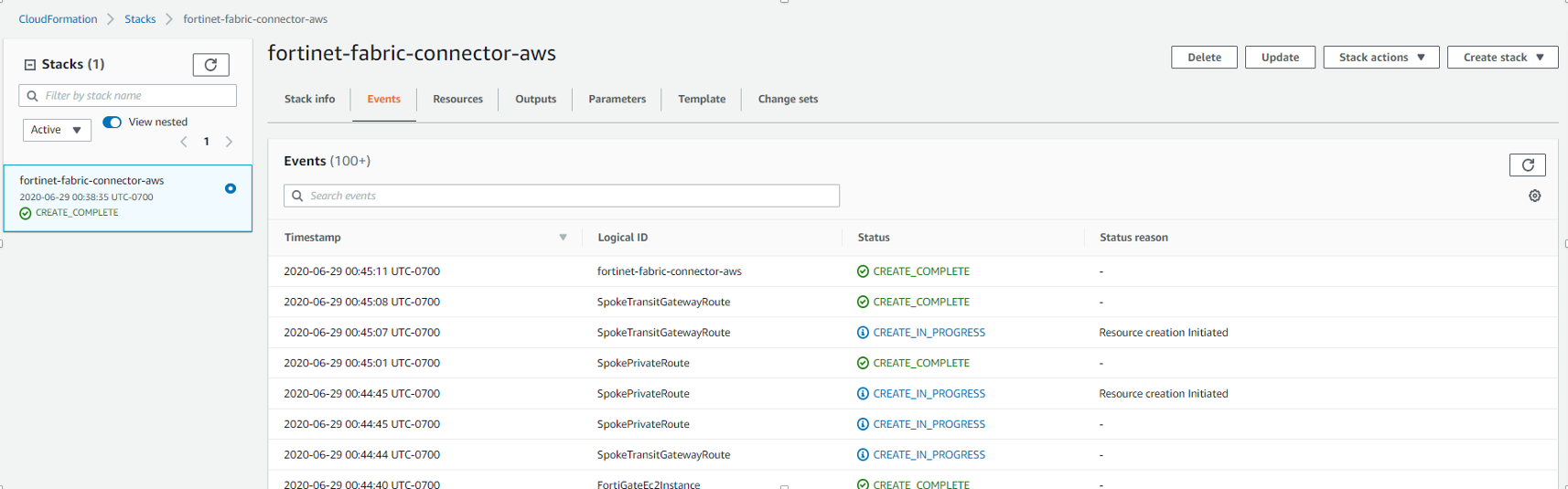Go to previous stacks page arrow

tap(184, 142)
